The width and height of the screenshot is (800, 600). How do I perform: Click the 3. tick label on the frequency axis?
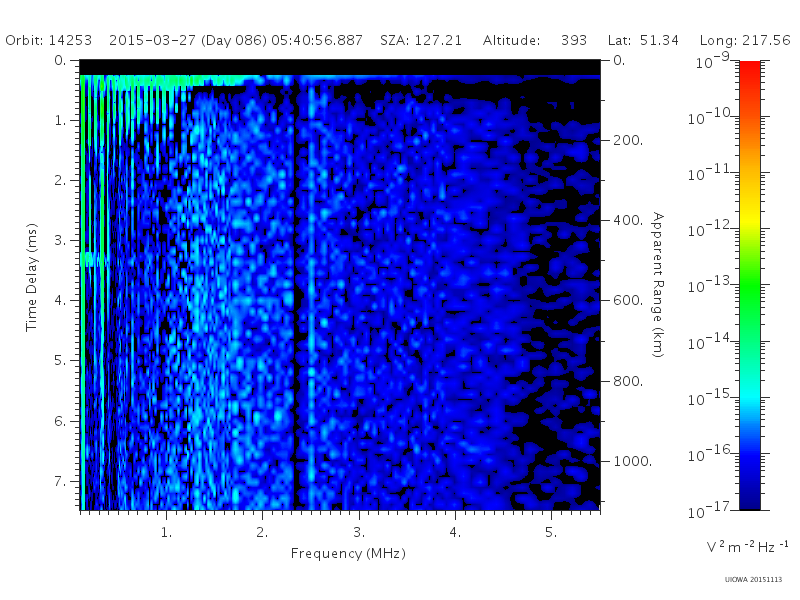pyautogui.click(x=359, y=532)
